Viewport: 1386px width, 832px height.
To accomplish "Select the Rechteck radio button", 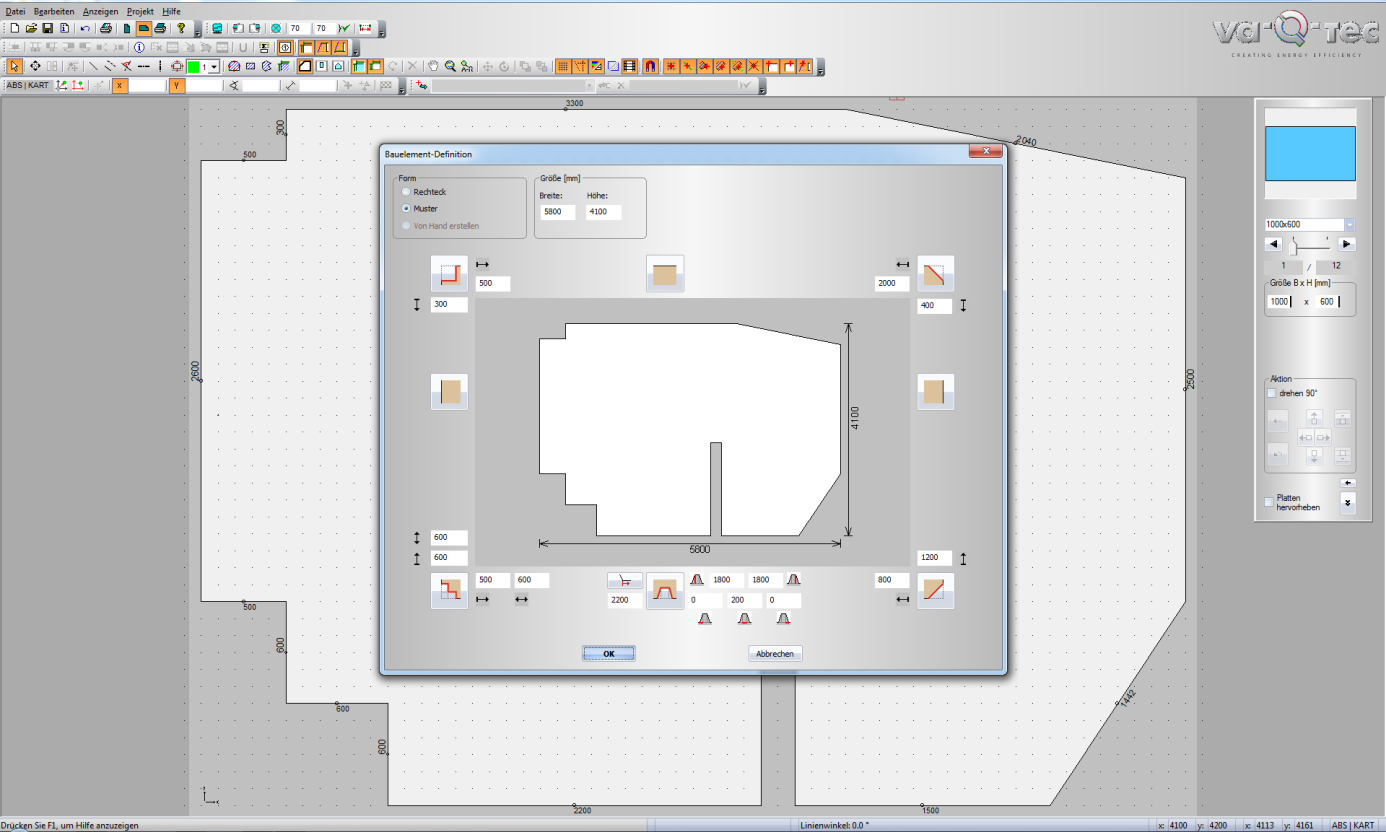I will click(x=405, y=191).
